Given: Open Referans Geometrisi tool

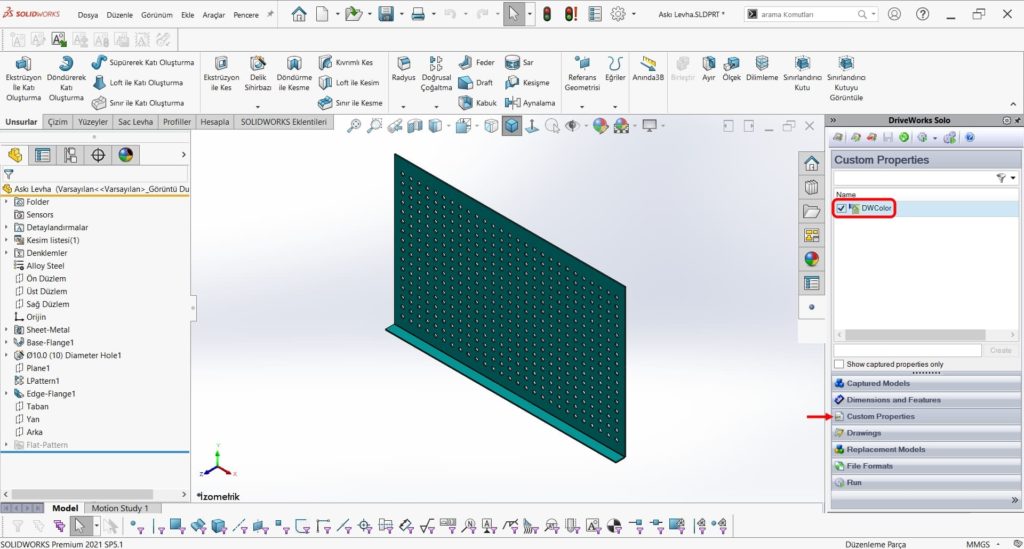Looking at the screenshot, I should tap(582, 74).
